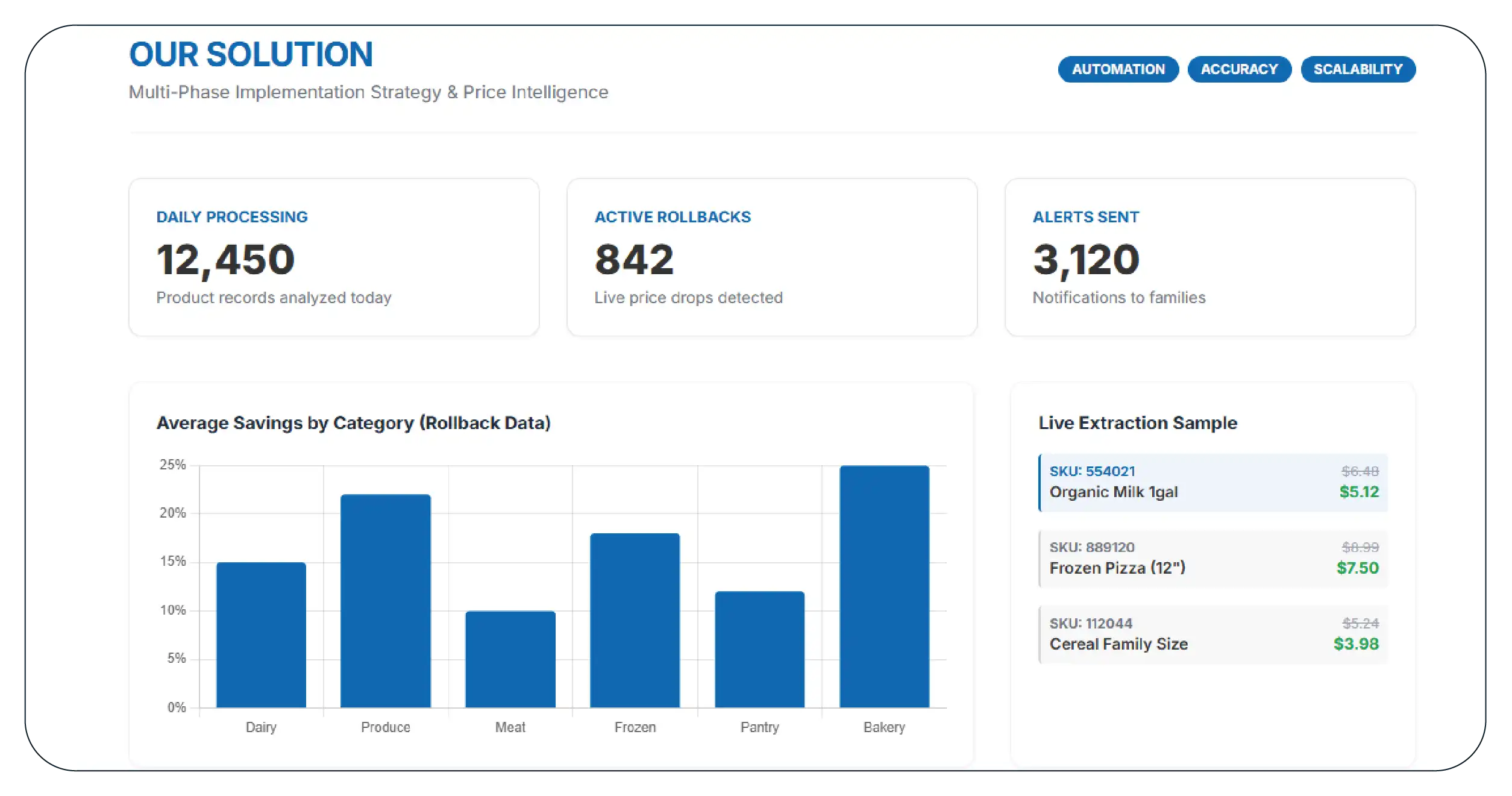This screenshot has height=796, width=1512.
Task: Click the Bakery bar in chart
Action: click(x=884, y=586)
